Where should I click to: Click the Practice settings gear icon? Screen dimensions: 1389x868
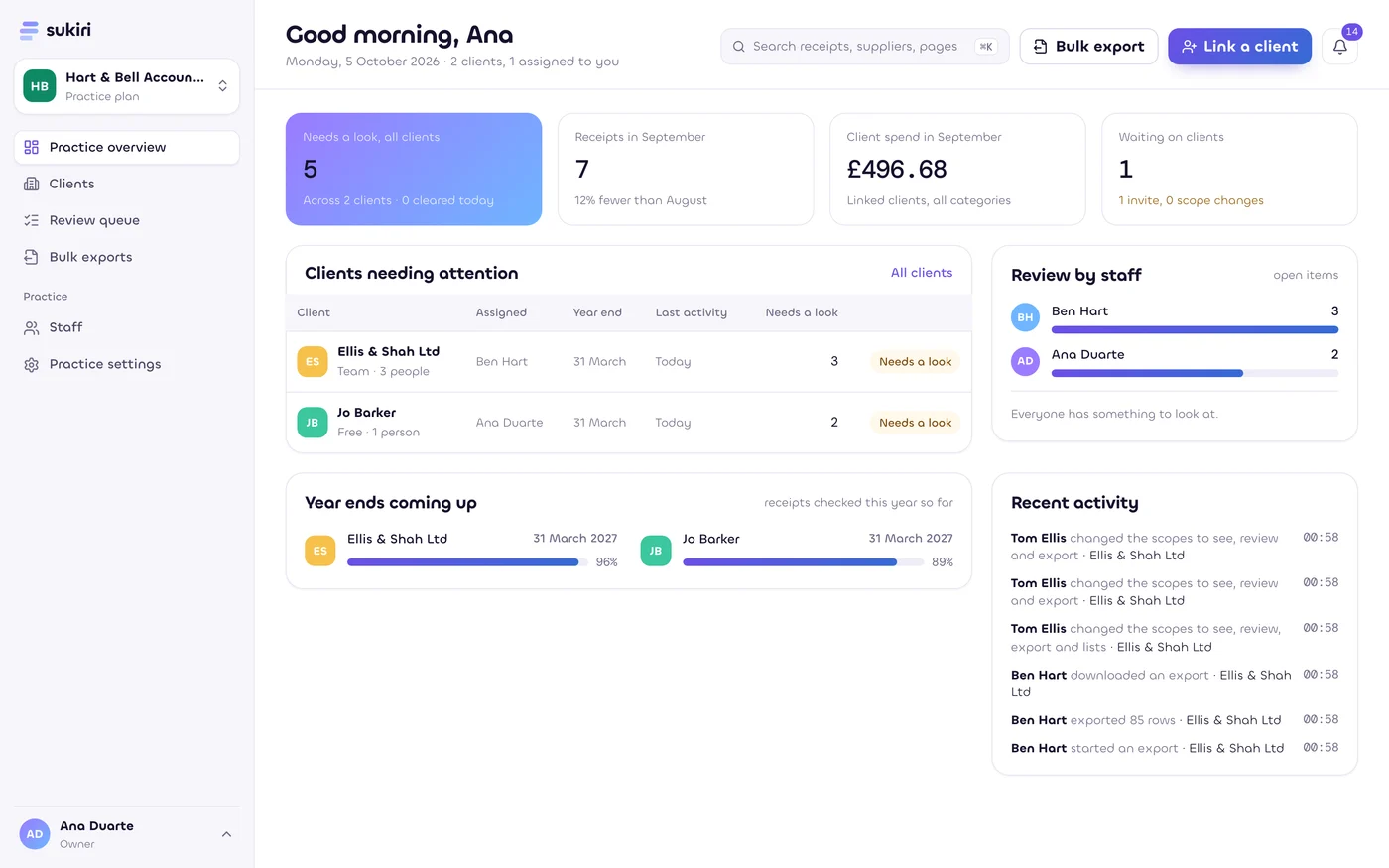click(32, 364)
